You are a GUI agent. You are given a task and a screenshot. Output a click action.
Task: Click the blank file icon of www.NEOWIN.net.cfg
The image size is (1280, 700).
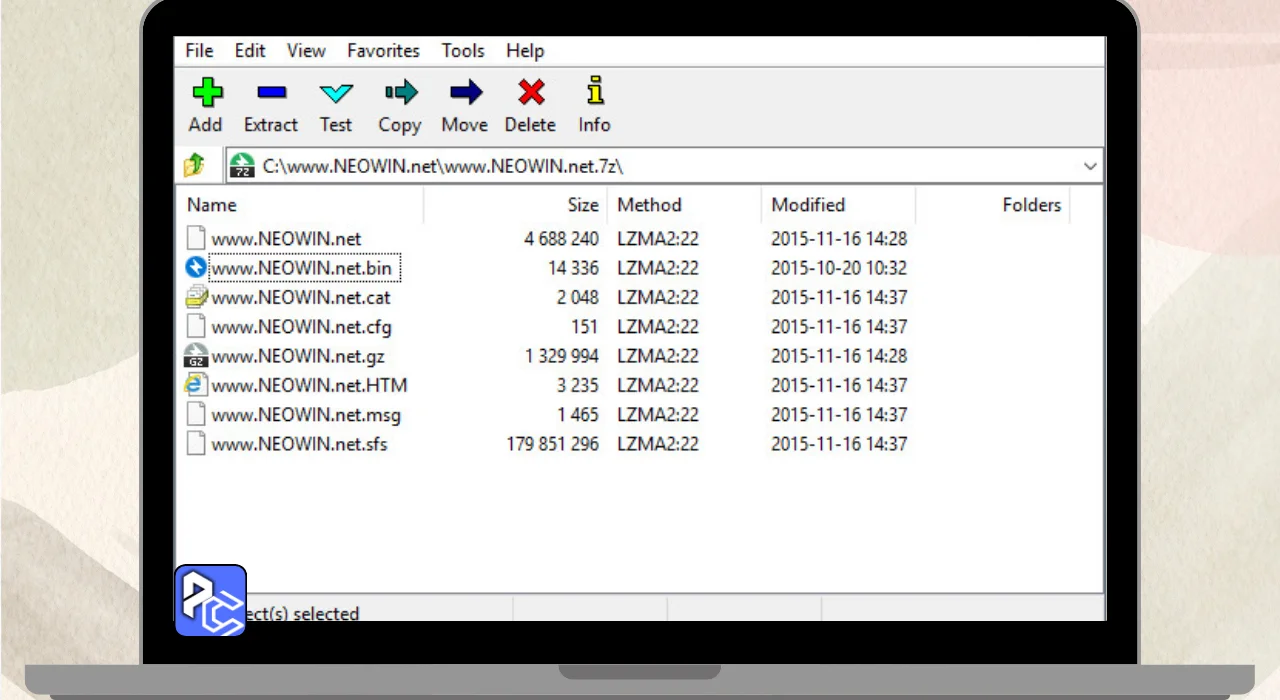tap(196, 326)
